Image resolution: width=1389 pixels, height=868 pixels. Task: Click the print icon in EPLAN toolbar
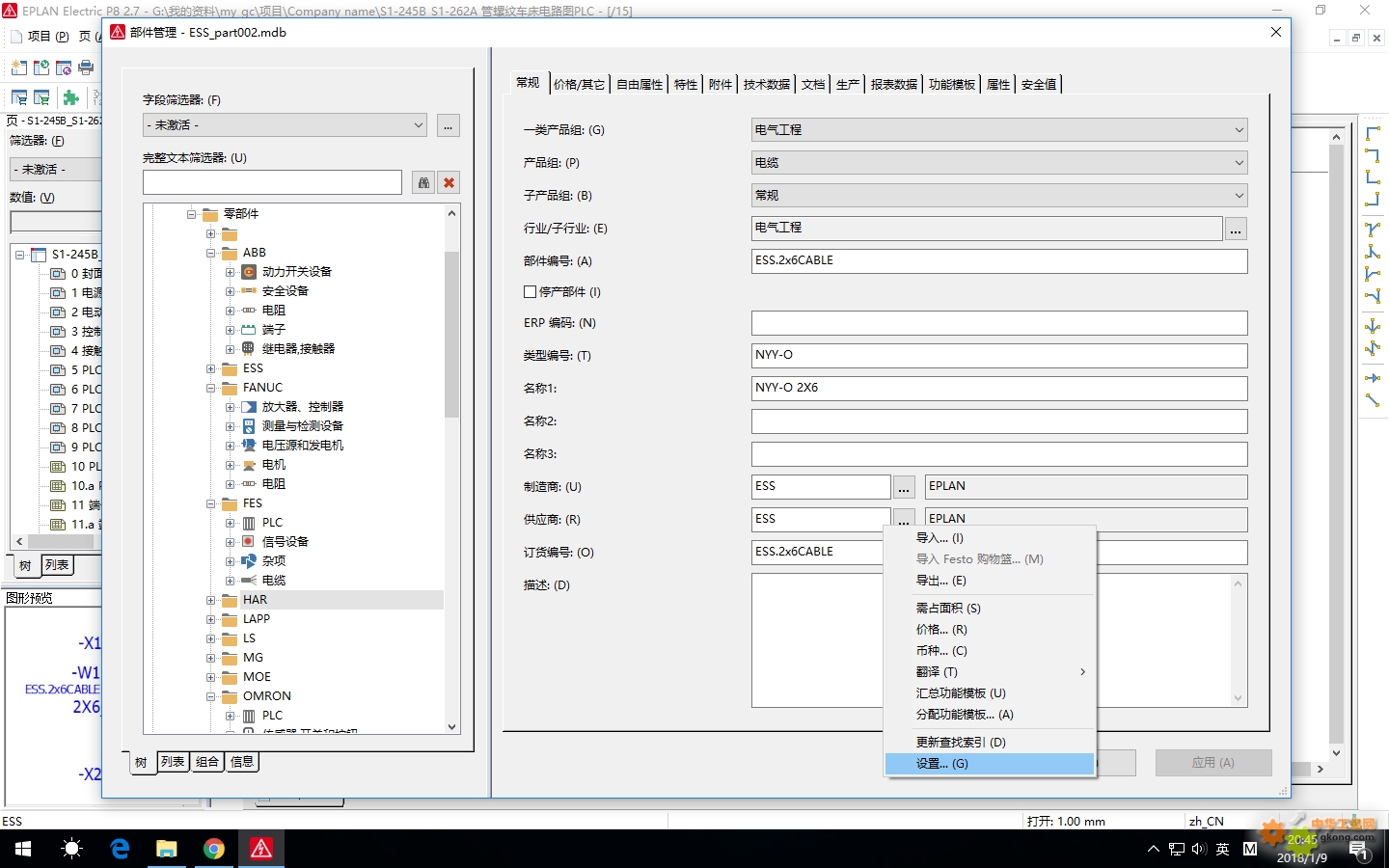pos(86,68)
